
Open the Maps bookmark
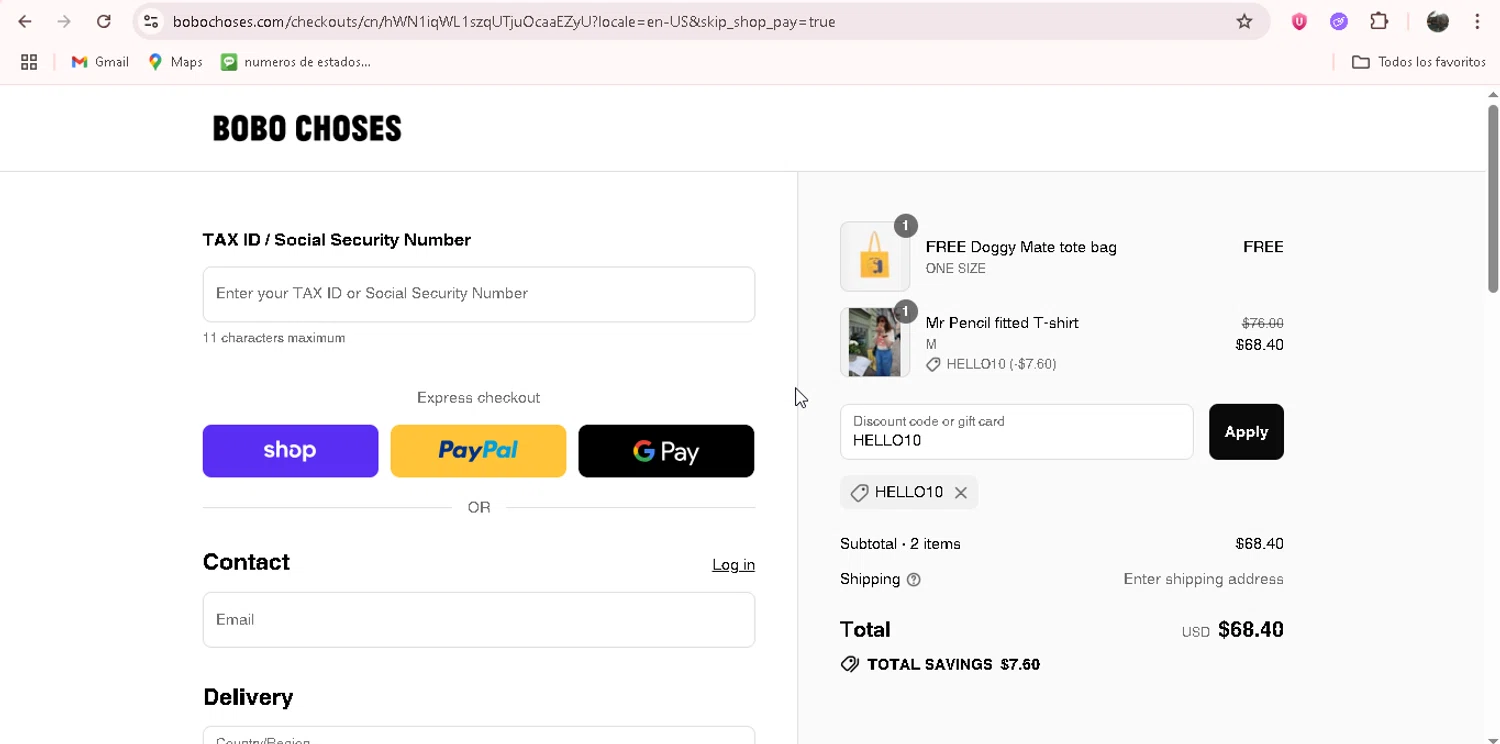[175, 62]
